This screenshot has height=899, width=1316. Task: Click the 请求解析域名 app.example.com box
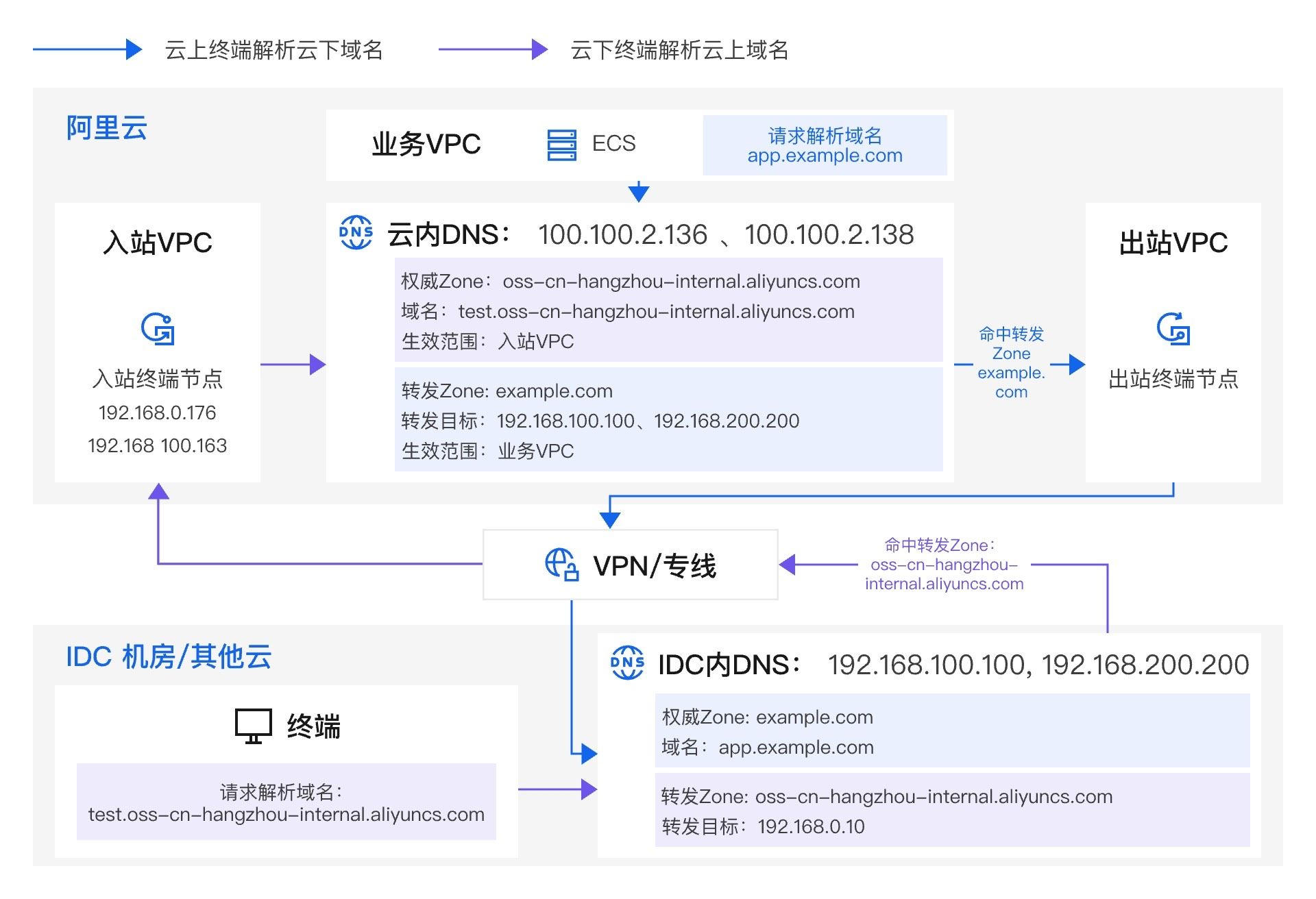[825, 145]
